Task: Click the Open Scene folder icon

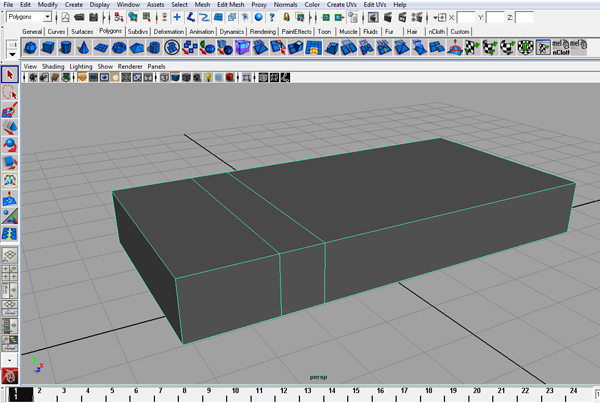Action: [79, 17]
